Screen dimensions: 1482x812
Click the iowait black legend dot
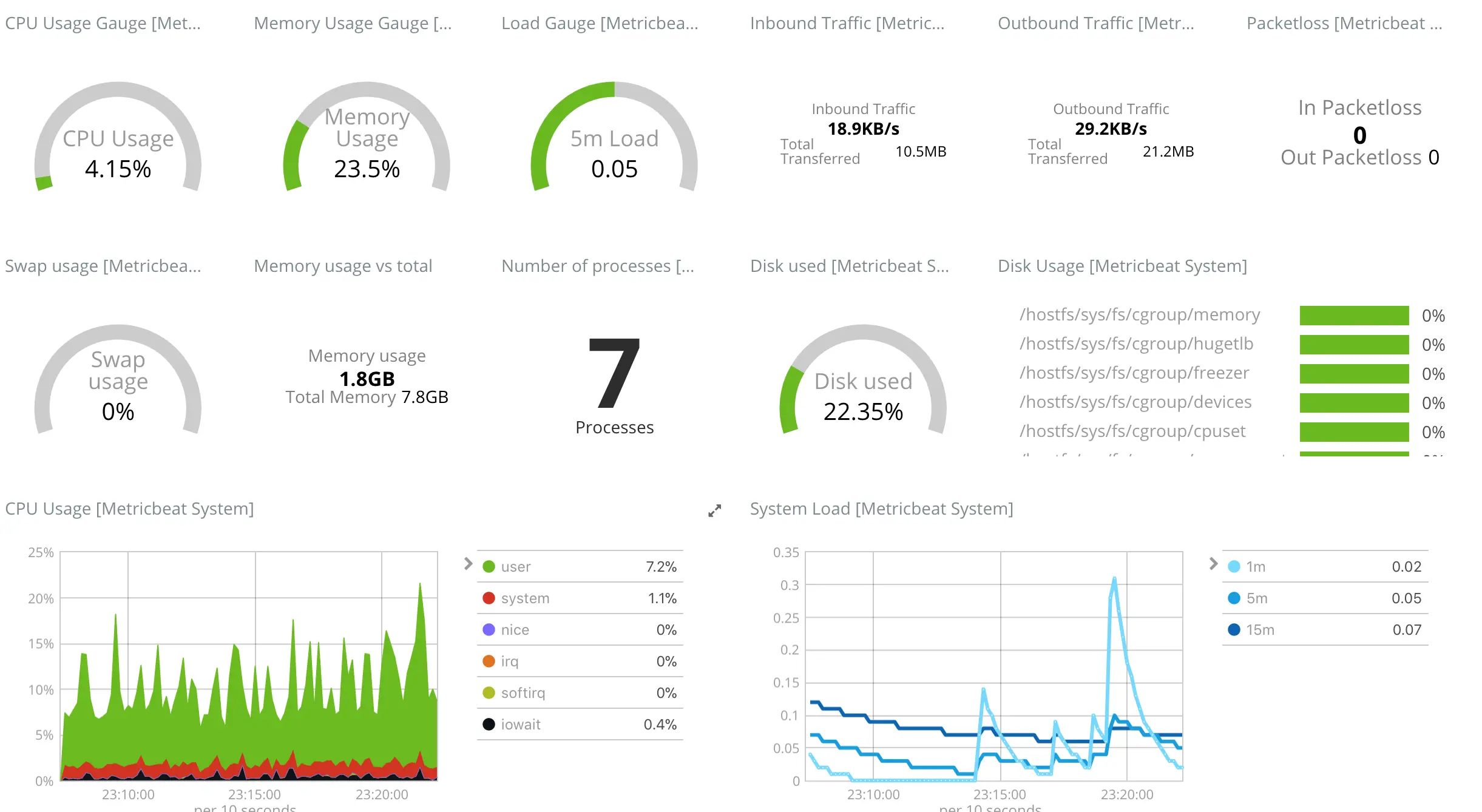[x=489, y=725]
